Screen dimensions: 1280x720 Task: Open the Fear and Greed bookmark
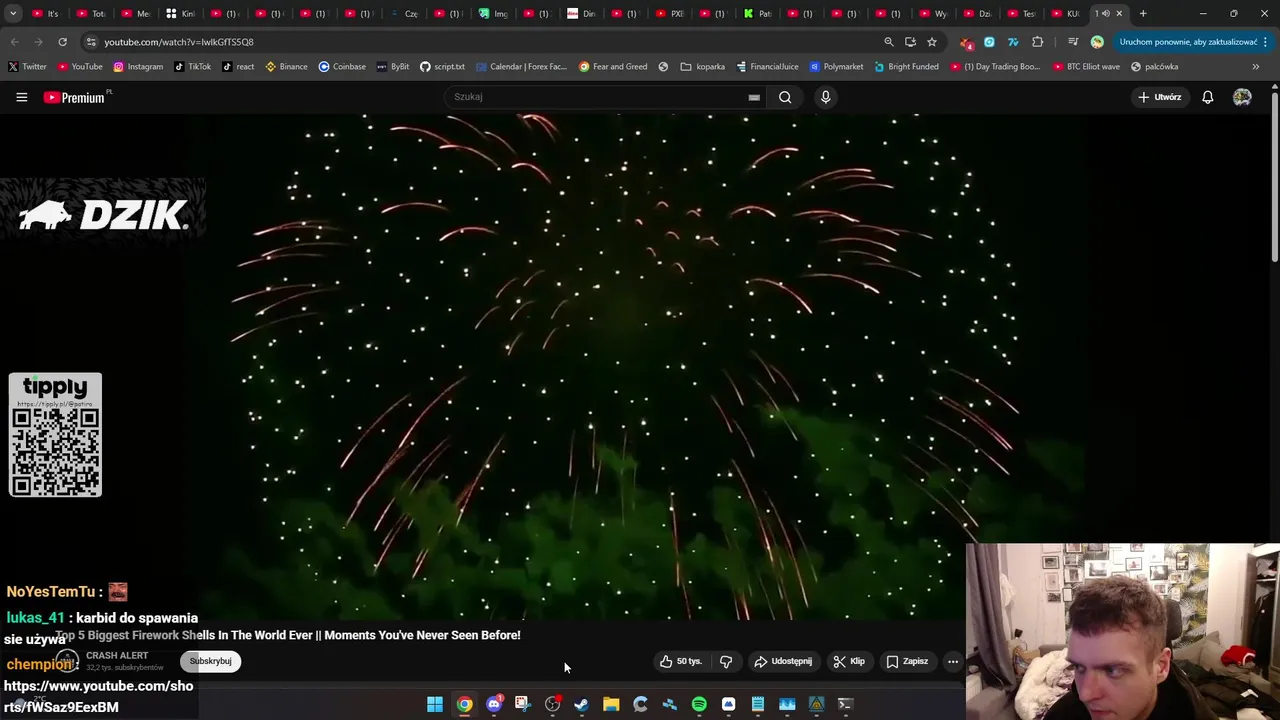613,67
